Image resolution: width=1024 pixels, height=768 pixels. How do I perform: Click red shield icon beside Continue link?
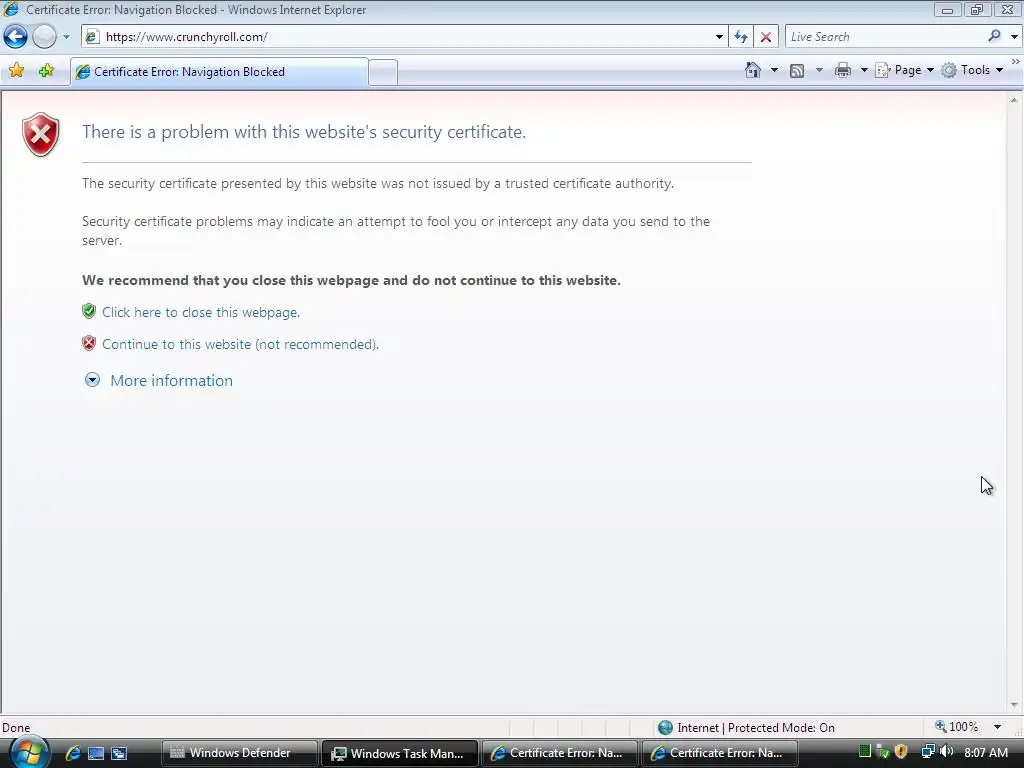coord(89,343)
